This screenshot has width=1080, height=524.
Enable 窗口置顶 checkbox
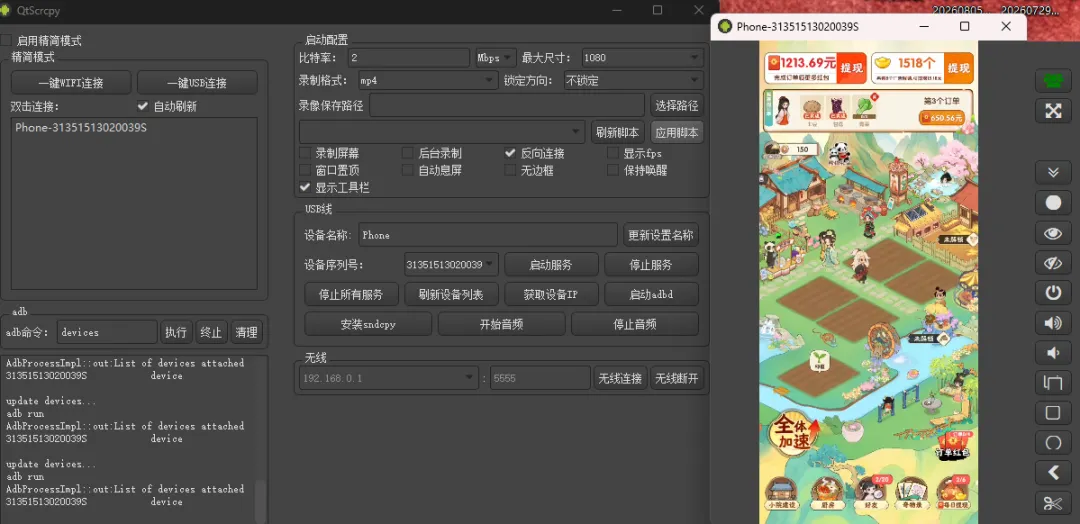[304, 170]
